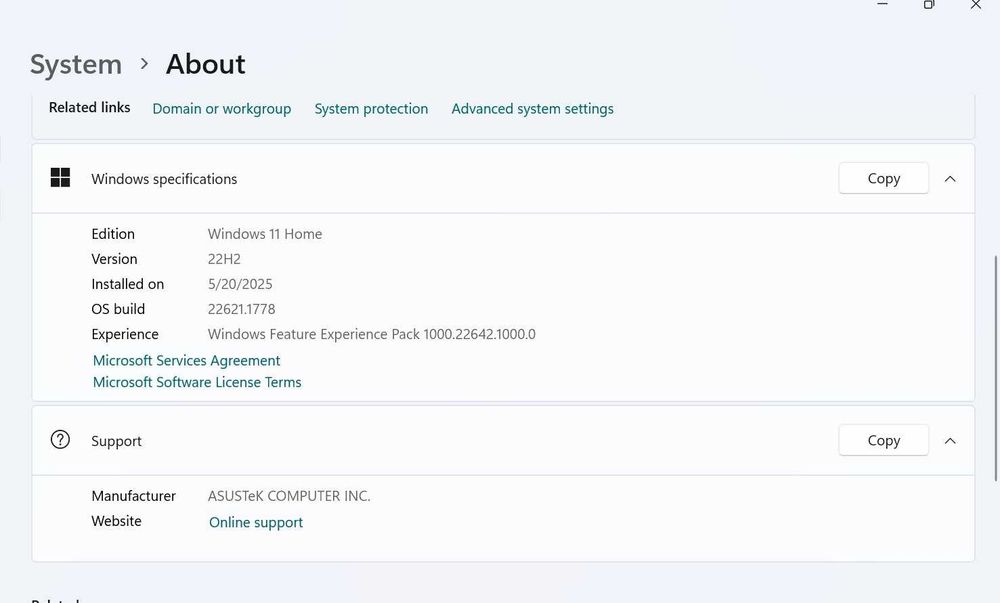Click the Windows logo icon beside Windows specifications
Image resolution: width=1000 pixels, height=603 pixels.
[60, 178]
